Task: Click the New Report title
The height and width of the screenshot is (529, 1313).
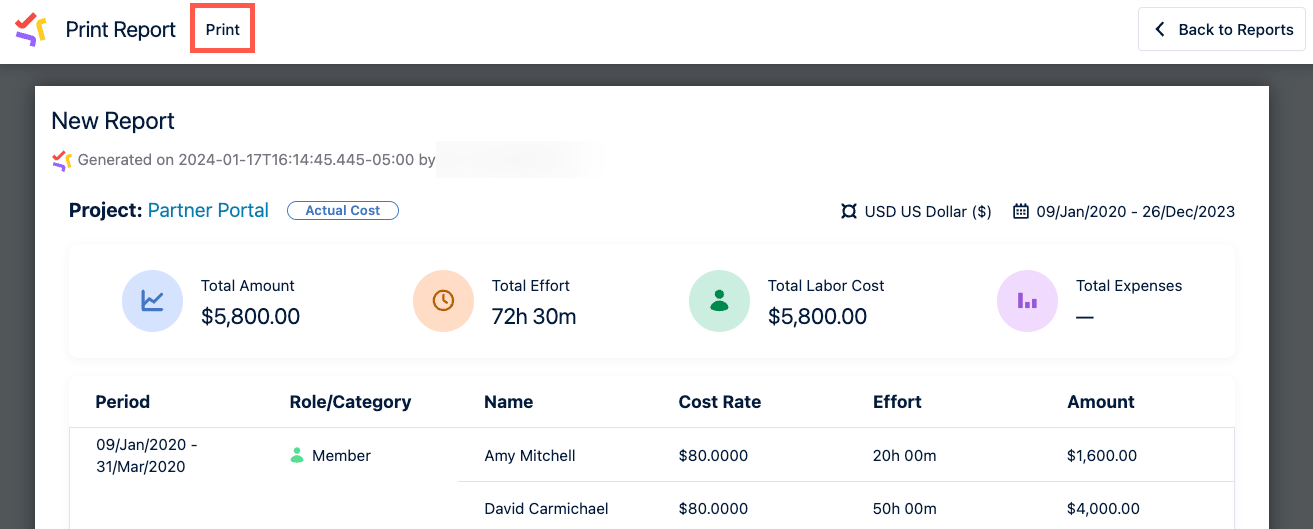Action: pos(113,121)
